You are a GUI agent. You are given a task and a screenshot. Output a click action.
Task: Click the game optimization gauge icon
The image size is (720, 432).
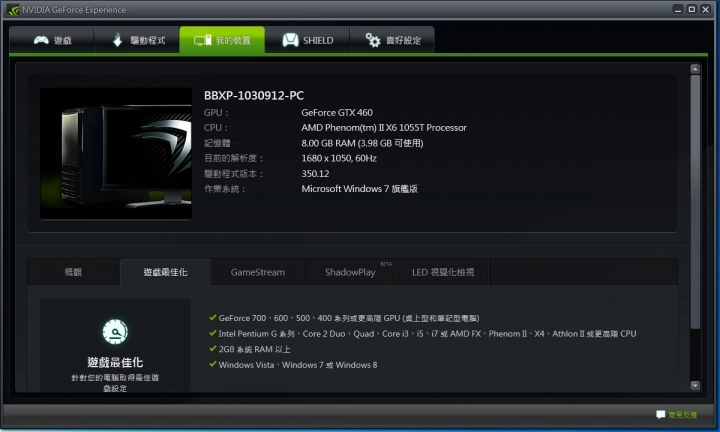(x=115, y=331)
